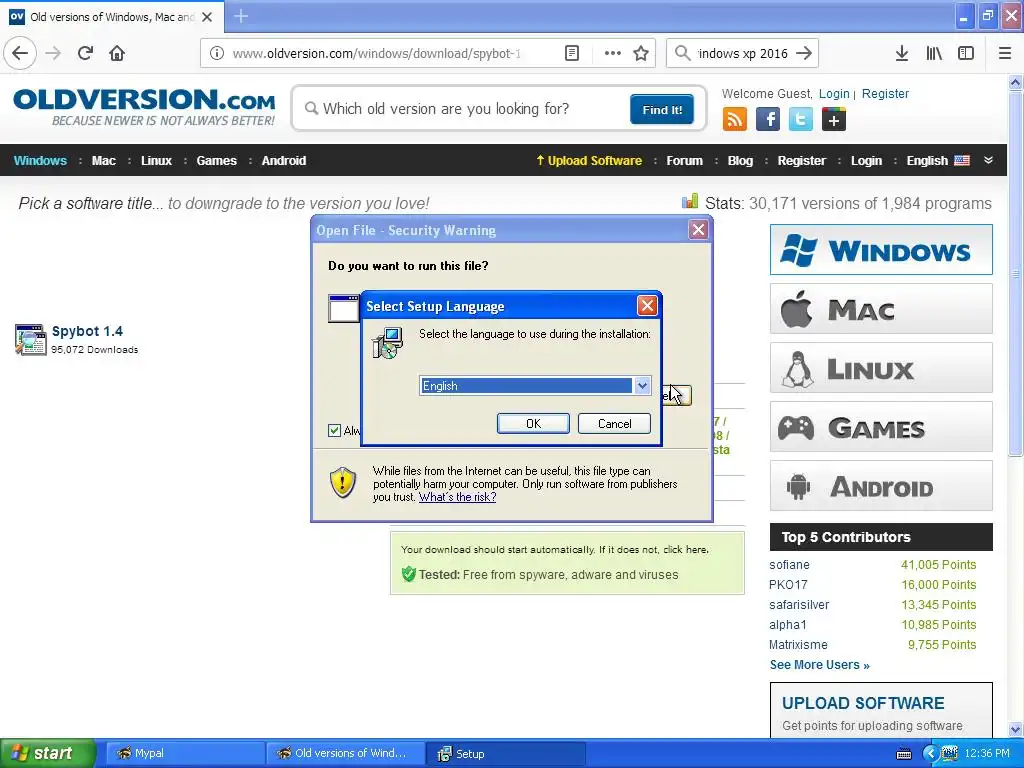Click the Register link beside Welcome Guest
Screen dimensions: 1024x768
pos(885,93)
